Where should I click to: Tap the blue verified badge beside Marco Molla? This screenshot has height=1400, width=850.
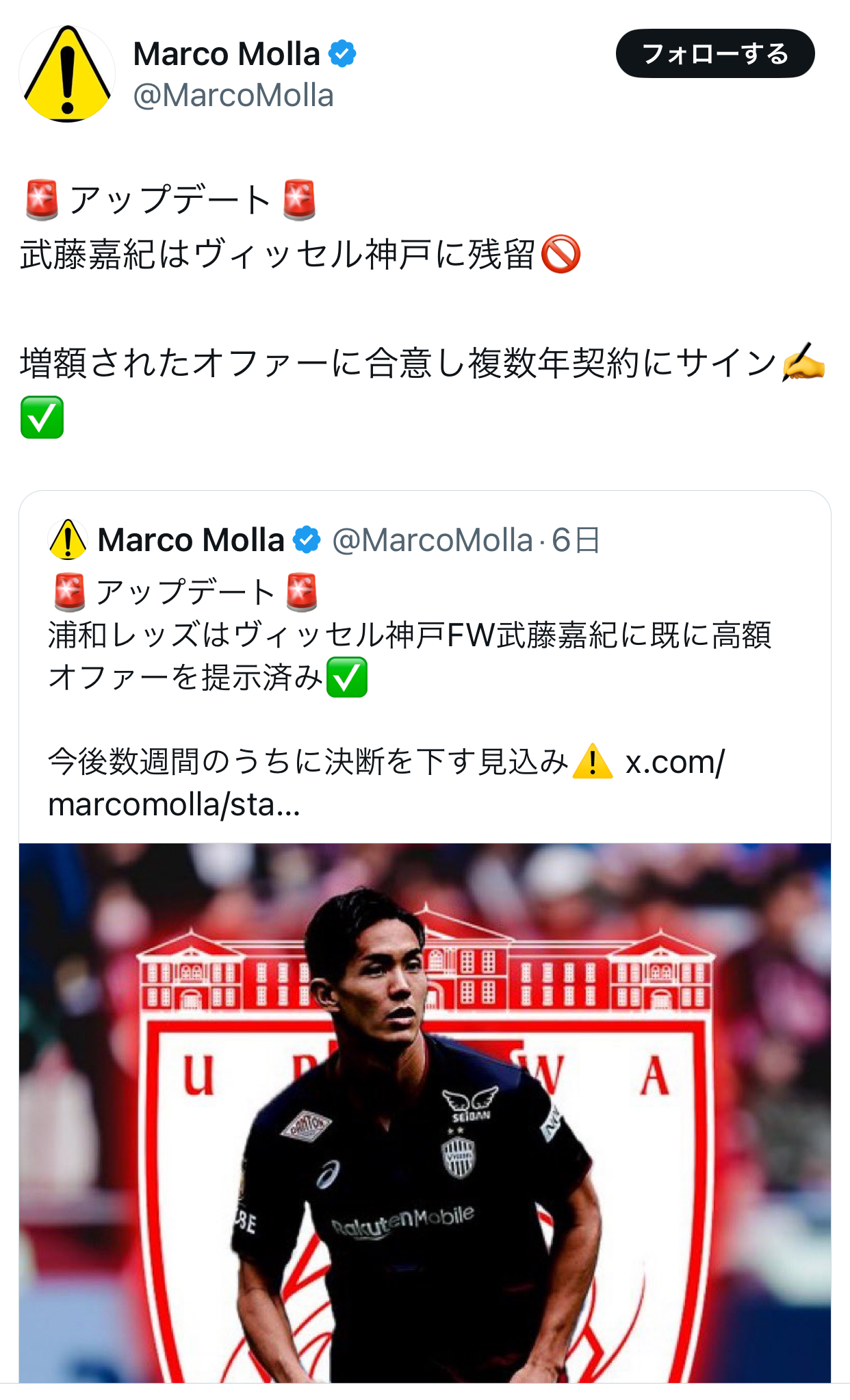click(342, 54)
